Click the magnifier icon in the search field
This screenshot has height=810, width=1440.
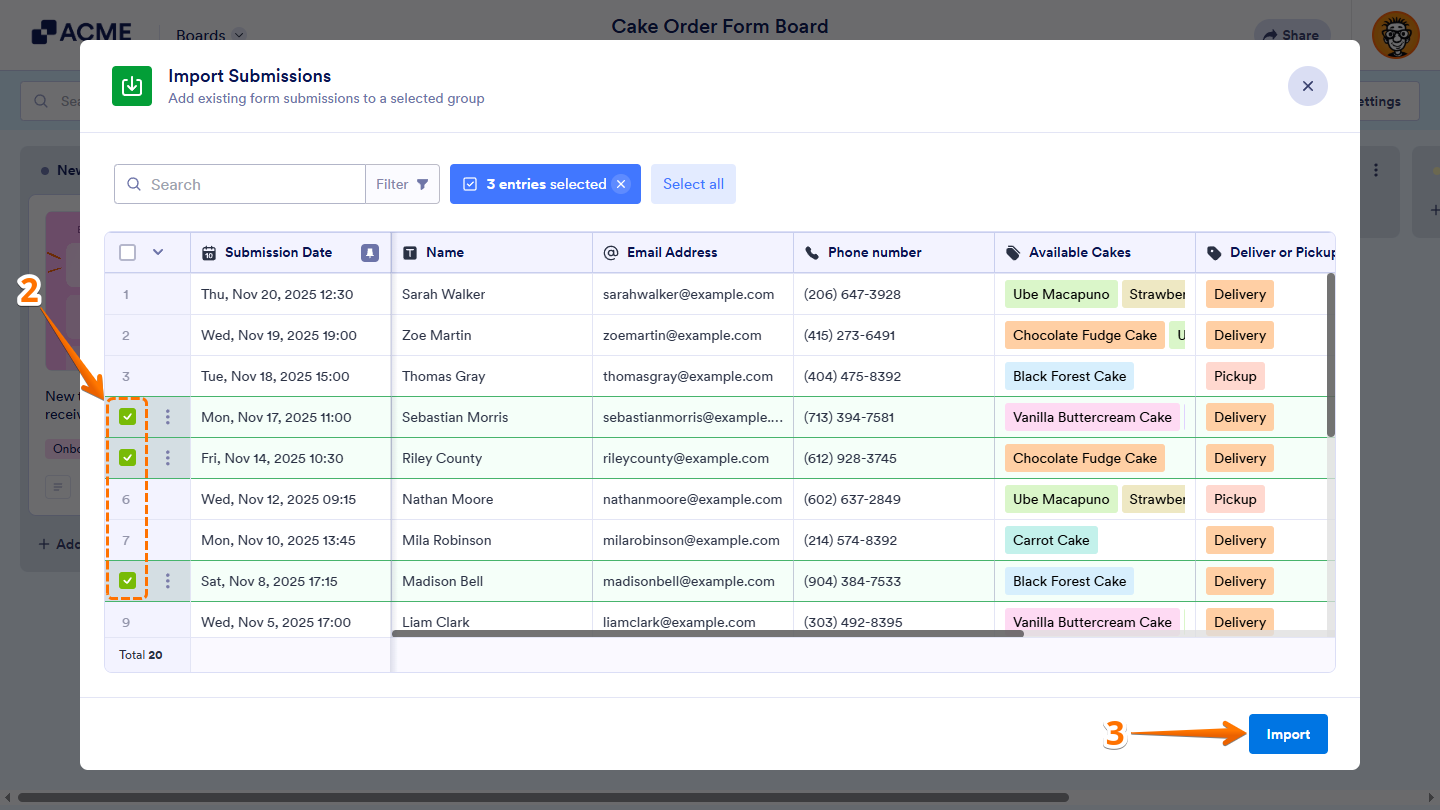click(134, 184)
